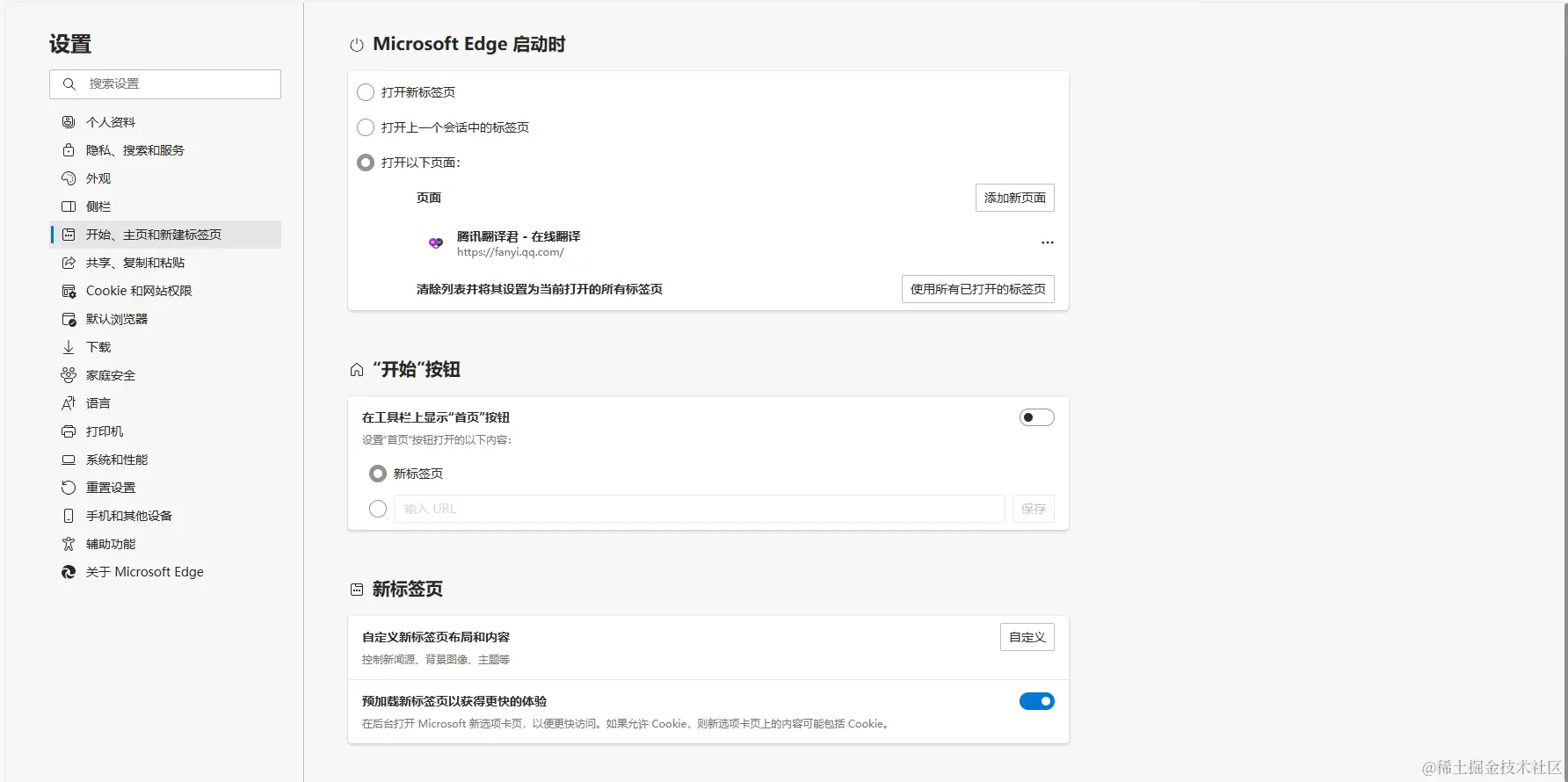Select 打开上一个会话中的标签页 radio option
1568x782 pixels.
tap(366, 127)
